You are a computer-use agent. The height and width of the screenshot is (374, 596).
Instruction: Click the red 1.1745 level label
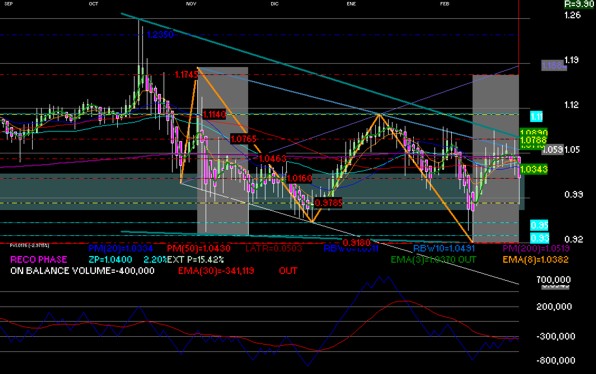pos(186,75)
